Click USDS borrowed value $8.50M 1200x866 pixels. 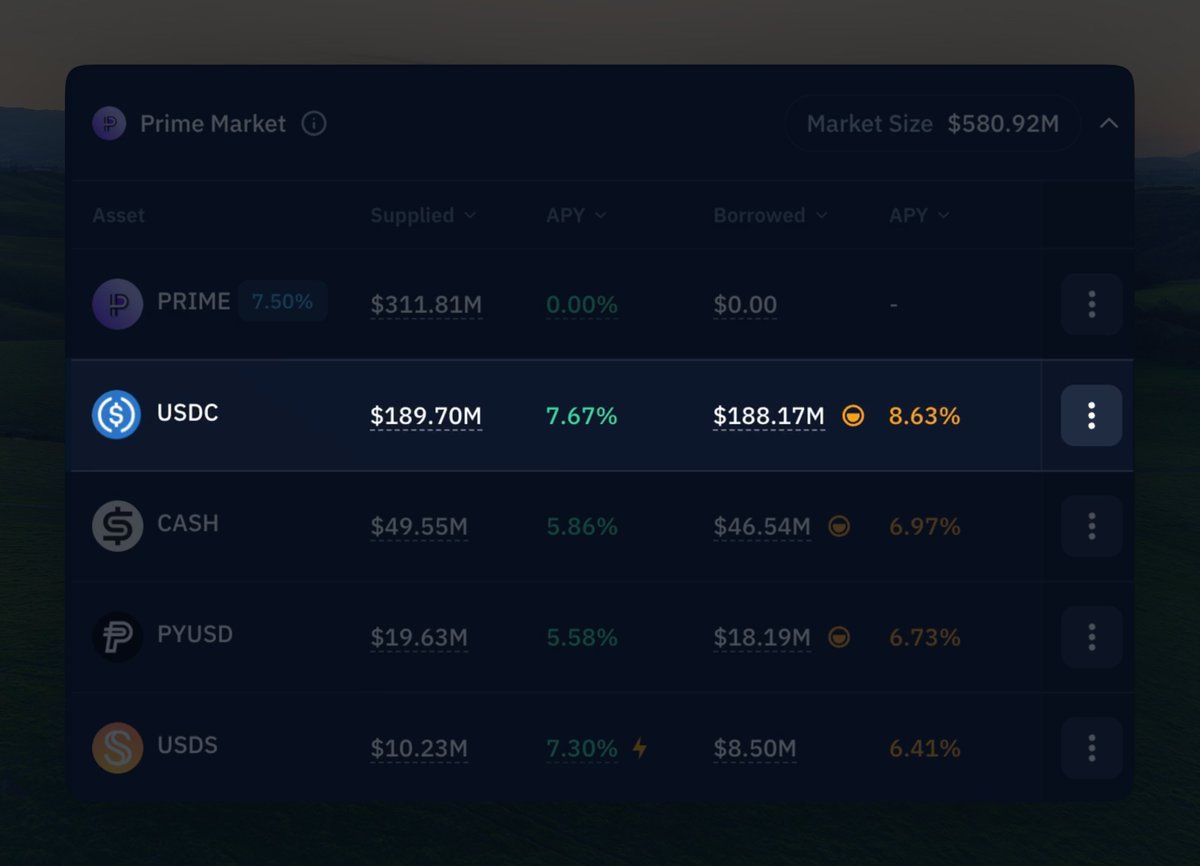755,749
